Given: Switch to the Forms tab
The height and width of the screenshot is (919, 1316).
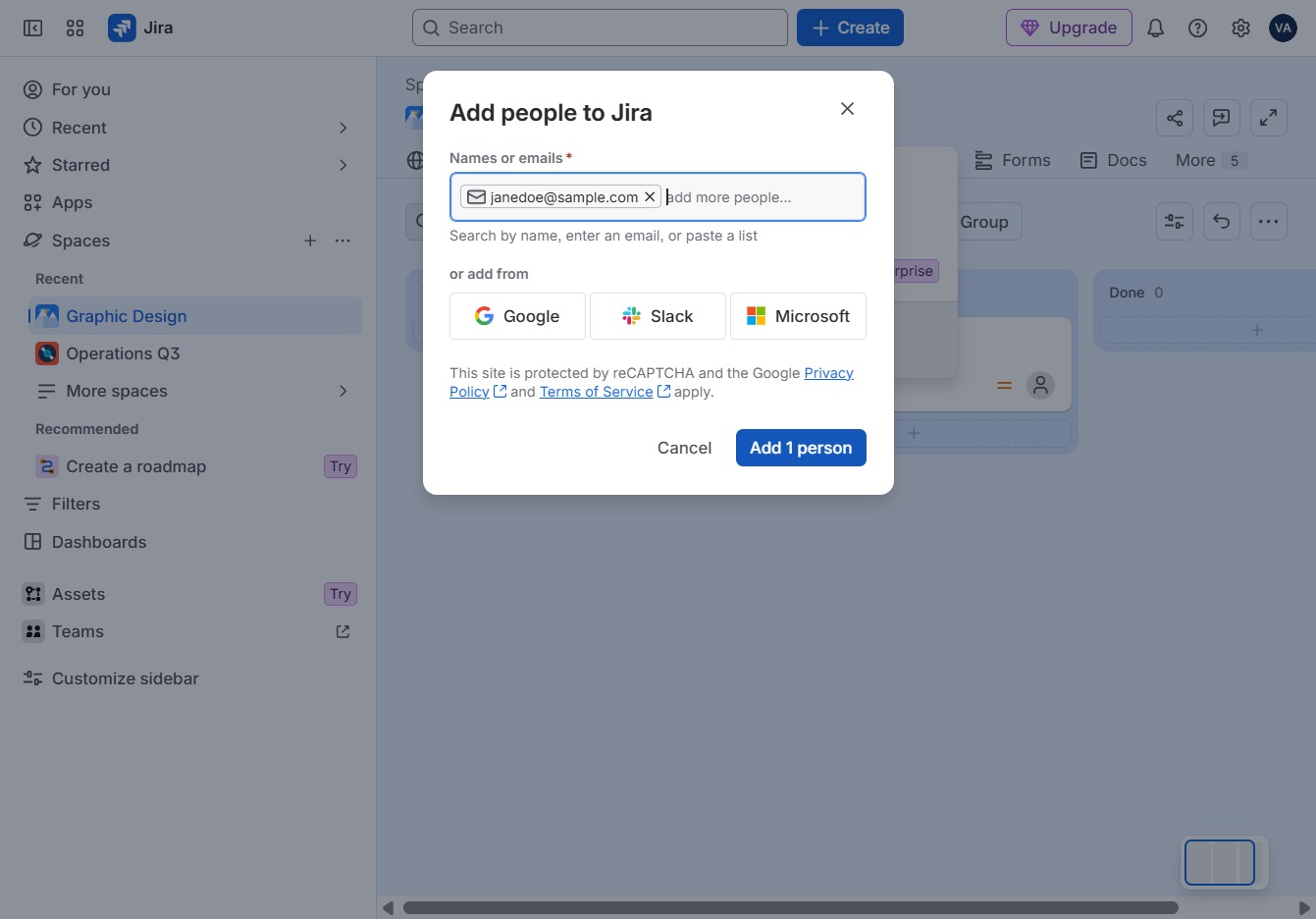Looking at the screenshot, I should pyautogui.click(x=1013, y=160).
